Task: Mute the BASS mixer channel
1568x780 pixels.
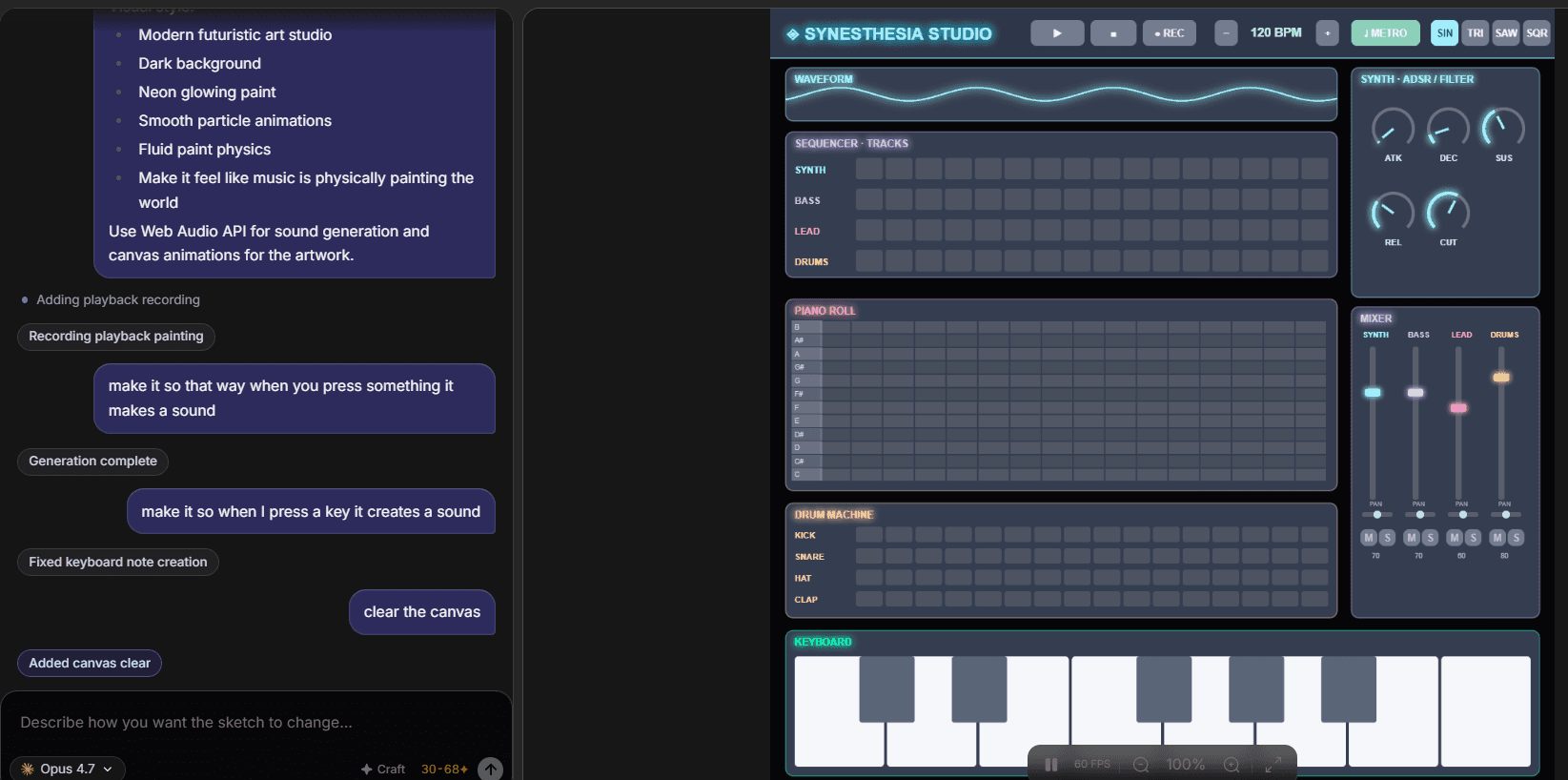Action: pyautogui.click(x=1412, y=538)
